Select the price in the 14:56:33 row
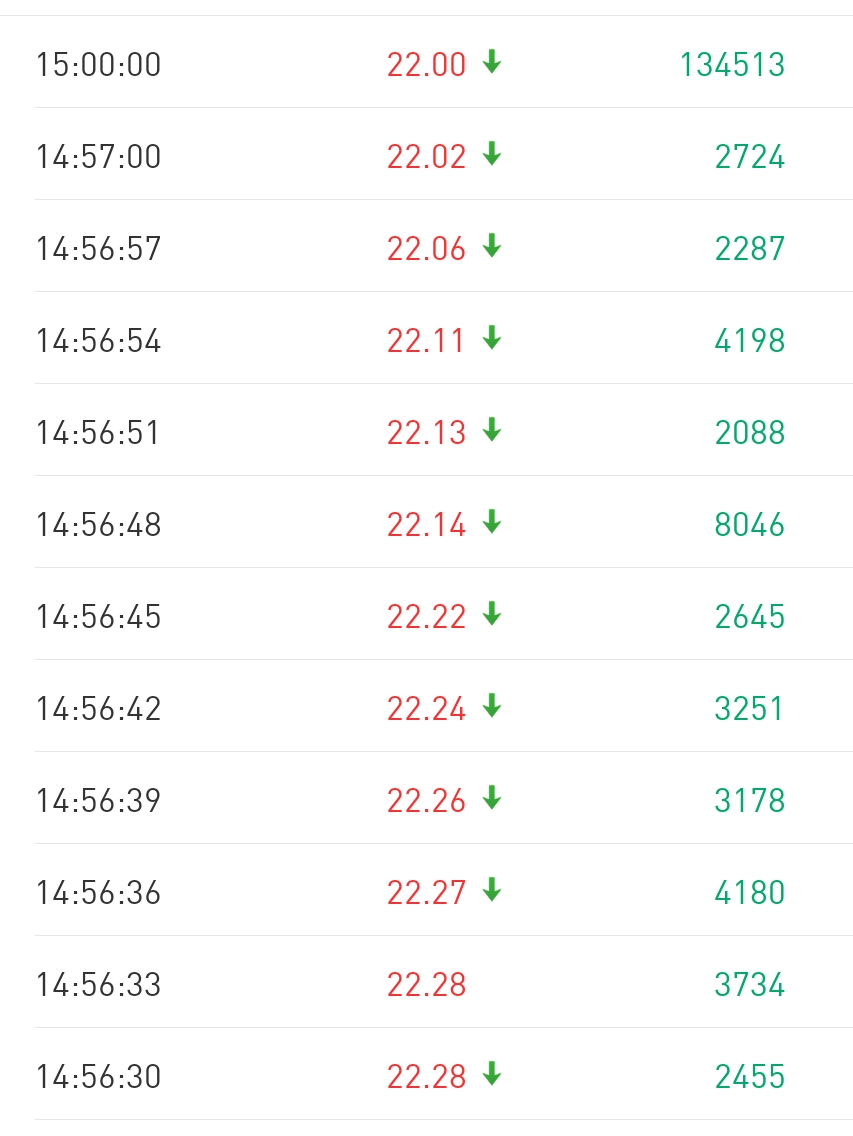853x1136 pixels. [x=426, y=985]
